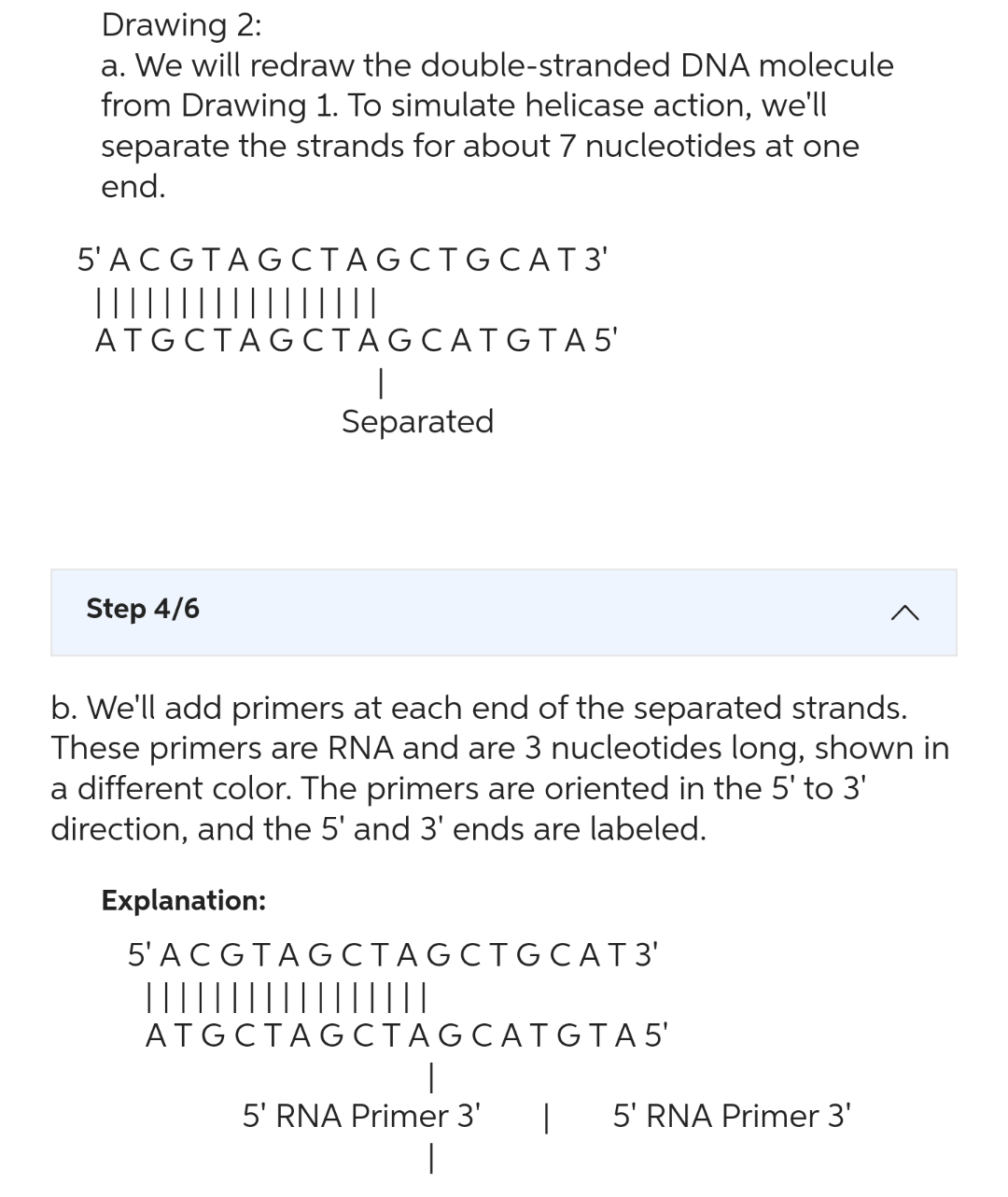Select the top strand sequence in Explanation section
The image size is (1008, 1197).
pyautogui.click(x=392, y=953)
